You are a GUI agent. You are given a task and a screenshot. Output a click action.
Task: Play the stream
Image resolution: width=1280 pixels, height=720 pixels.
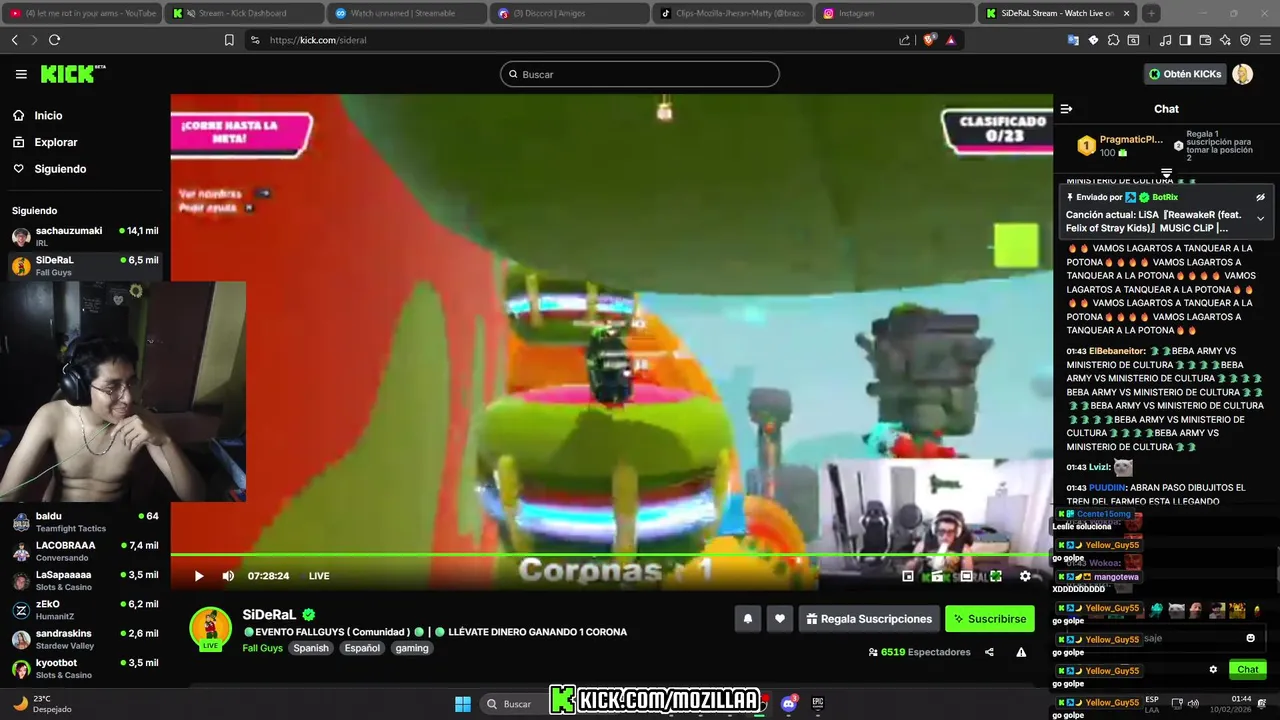(198, 576)
